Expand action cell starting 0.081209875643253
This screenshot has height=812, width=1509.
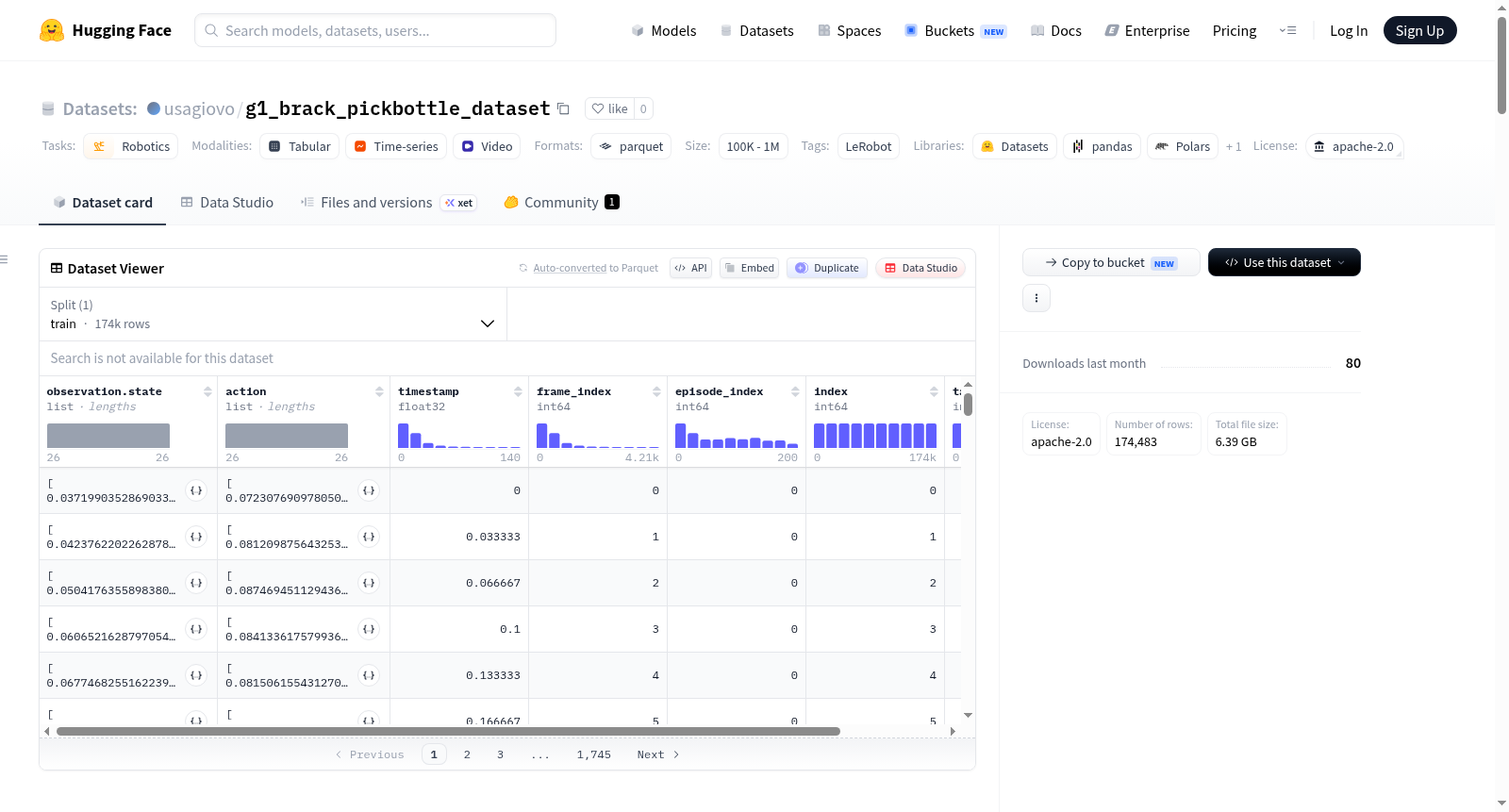coord(369,537)
